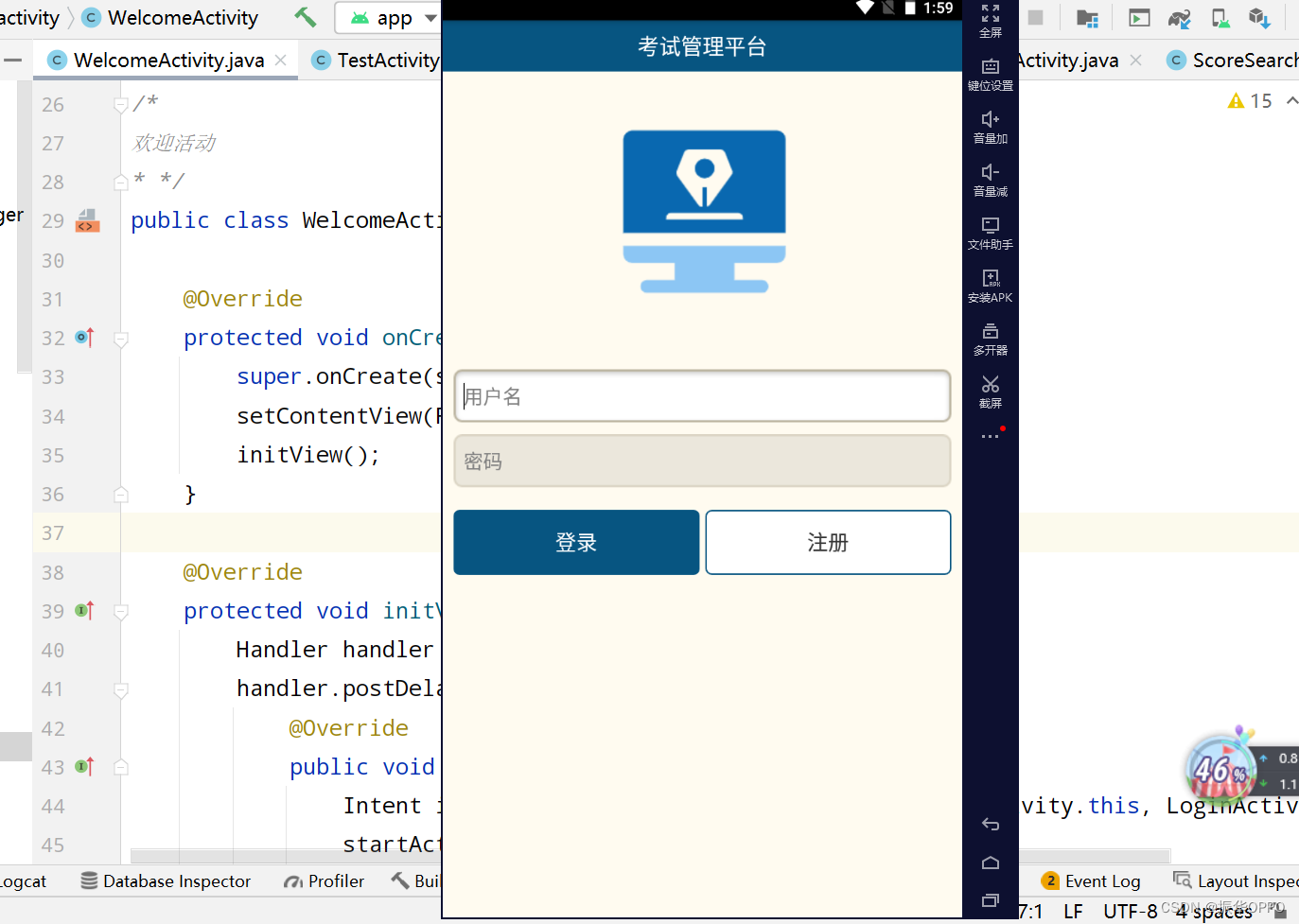Click WelcomeActivity breadcrumb
This screenshot has height=924, width=1299.
pos(171,18)
